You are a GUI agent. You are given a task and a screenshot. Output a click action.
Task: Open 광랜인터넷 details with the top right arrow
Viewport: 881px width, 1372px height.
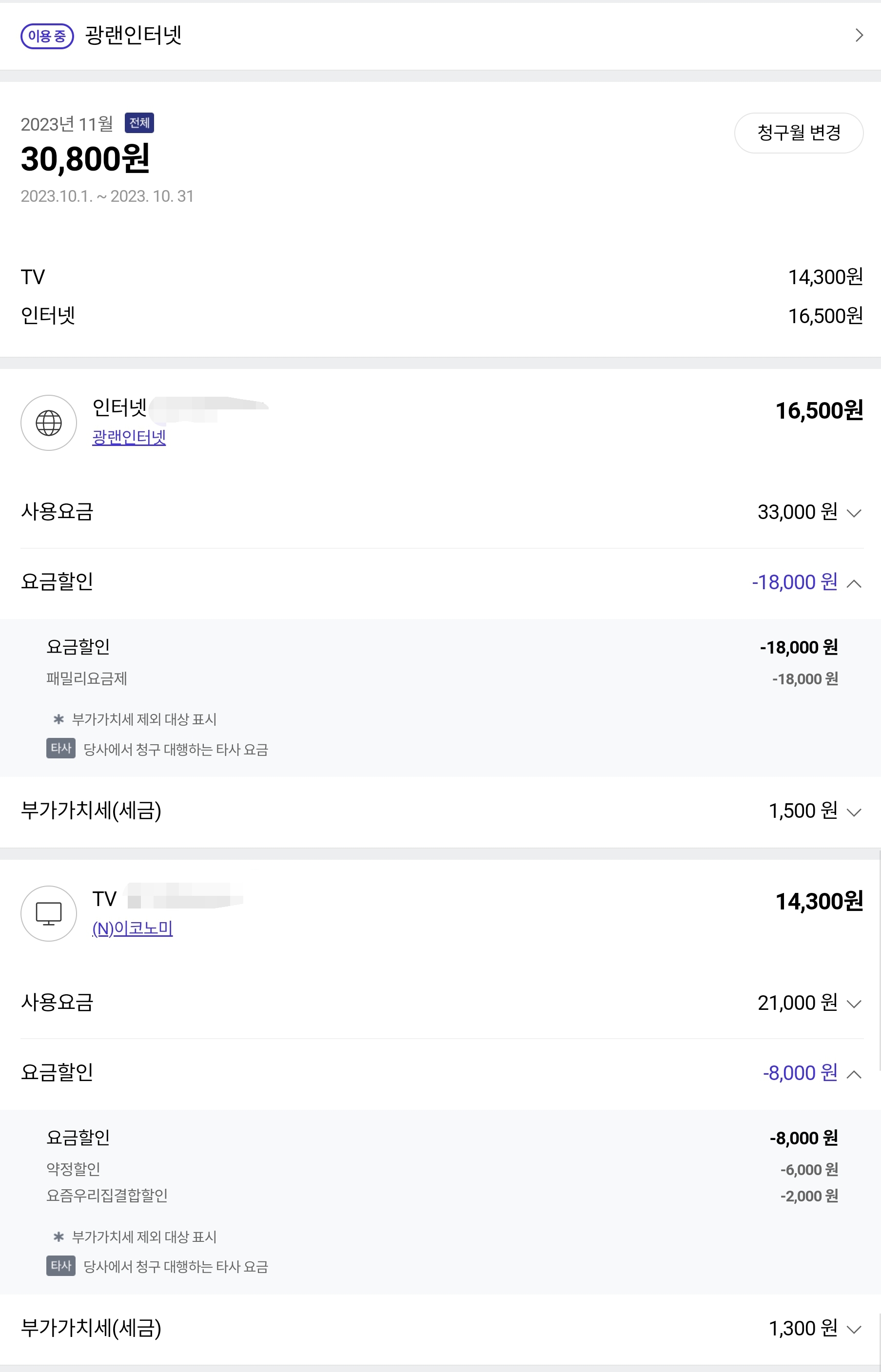[858, 36]
